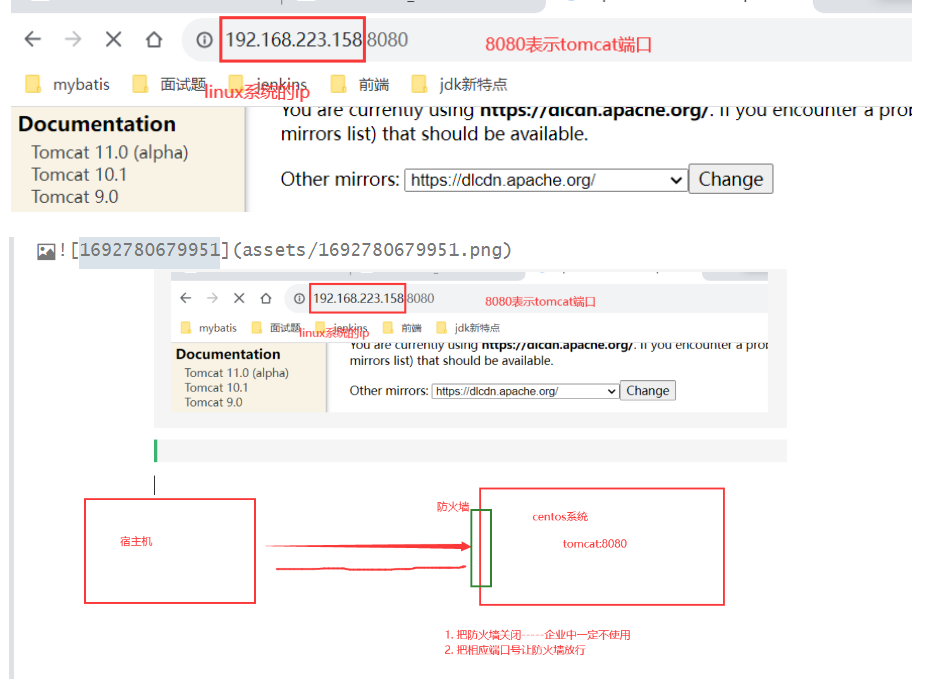Image resolution: width=925 pixels, height=679 pixels.
Task: Click the embedded Tomcat screenshot preview image
Action: click(470, 342)
